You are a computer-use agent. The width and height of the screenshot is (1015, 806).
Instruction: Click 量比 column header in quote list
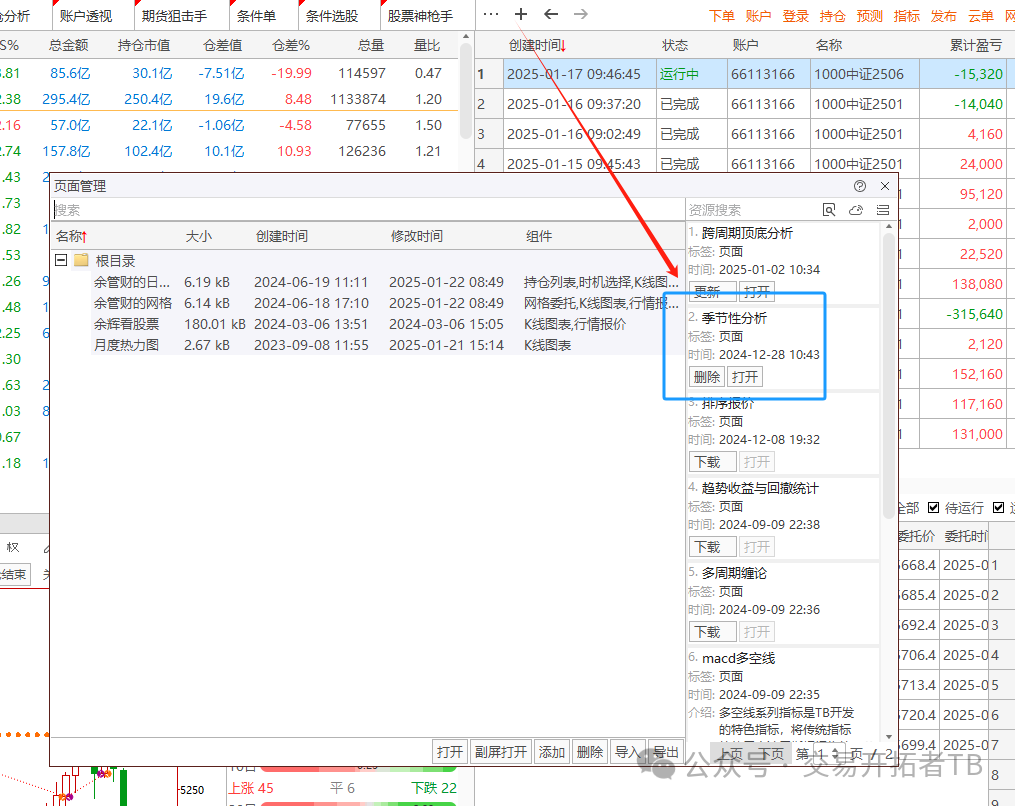(x=427, y=45)
